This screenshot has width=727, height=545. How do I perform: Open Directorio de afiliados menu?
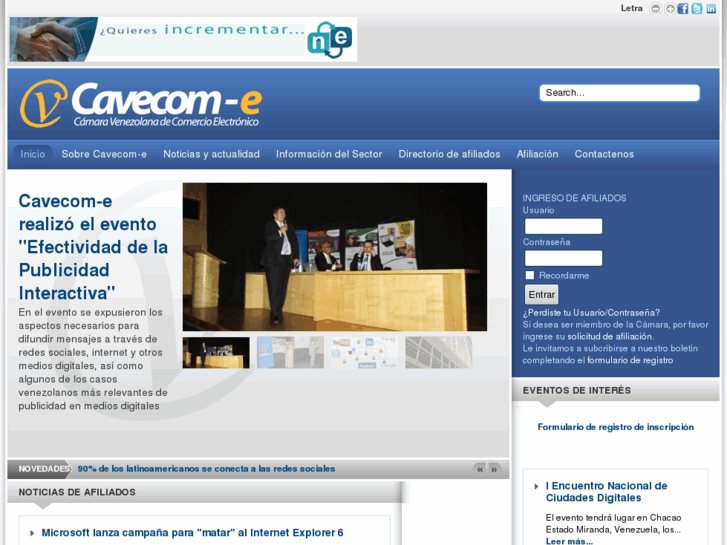click(449, 154)
